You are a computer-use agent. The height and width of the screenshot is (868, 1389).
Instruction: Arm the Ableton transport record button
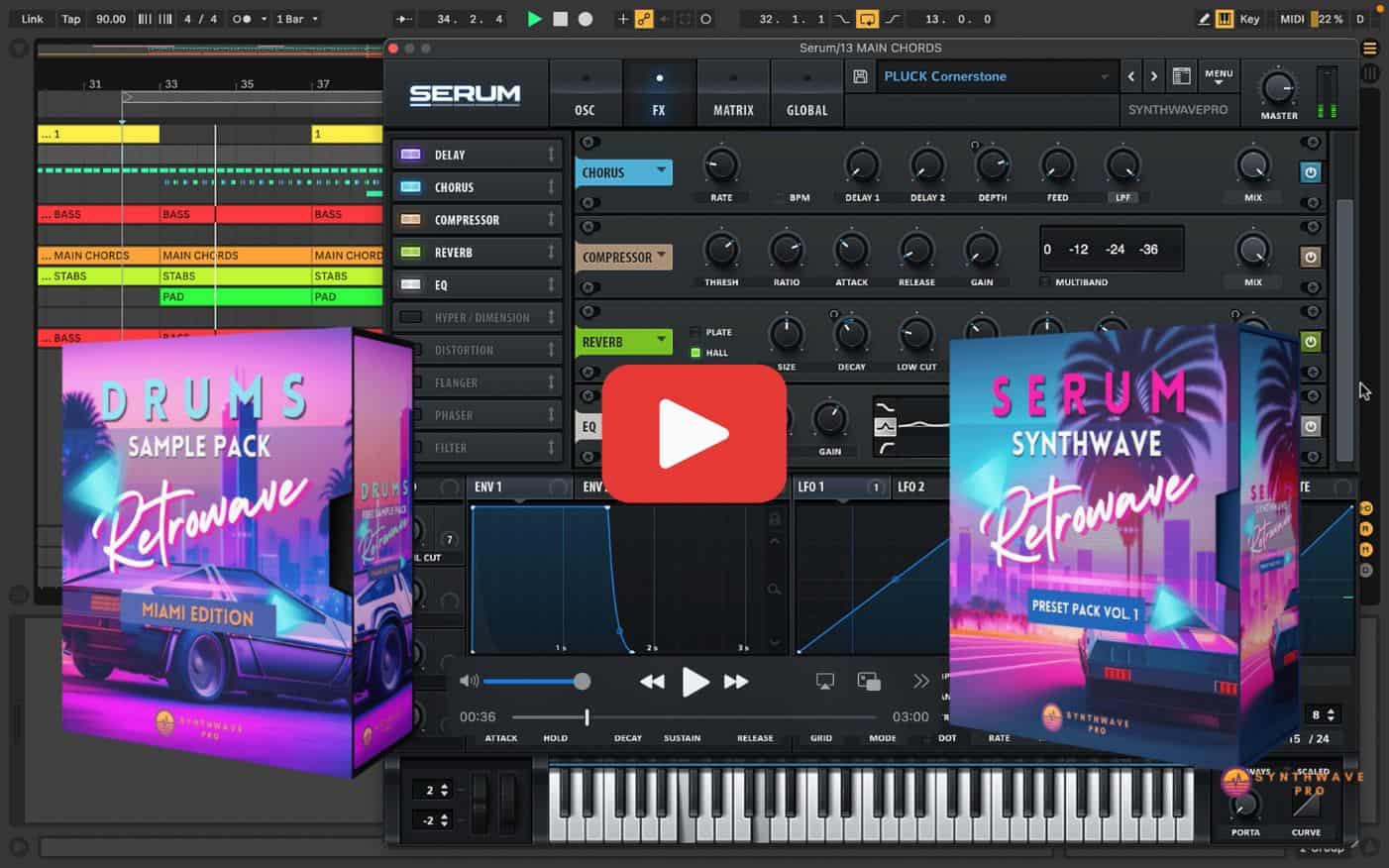586,19
